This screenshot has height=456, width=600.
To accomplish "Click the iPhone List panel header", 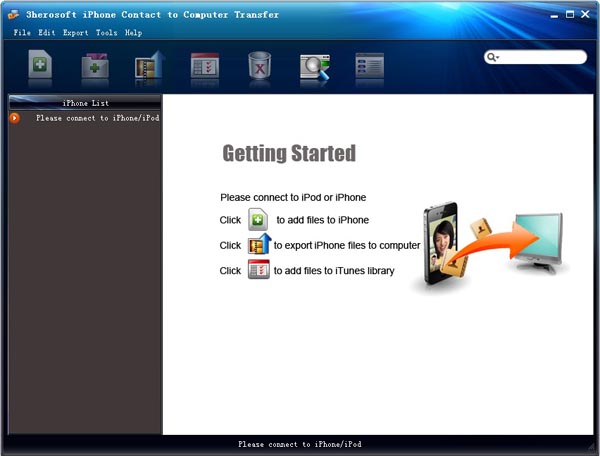I will pos(85,103).
